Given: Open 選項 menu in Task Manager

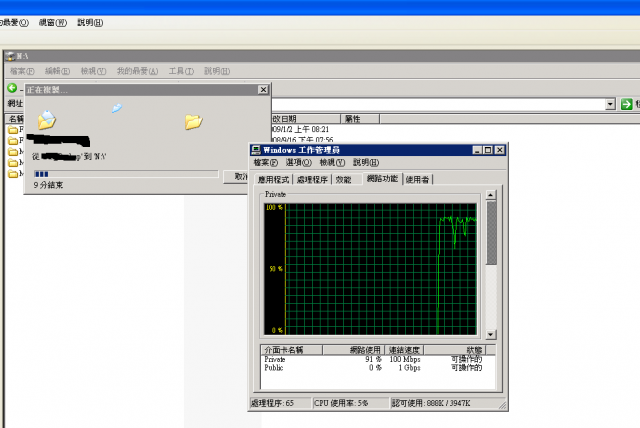Looking at the screenshot, I should (298, 162).
